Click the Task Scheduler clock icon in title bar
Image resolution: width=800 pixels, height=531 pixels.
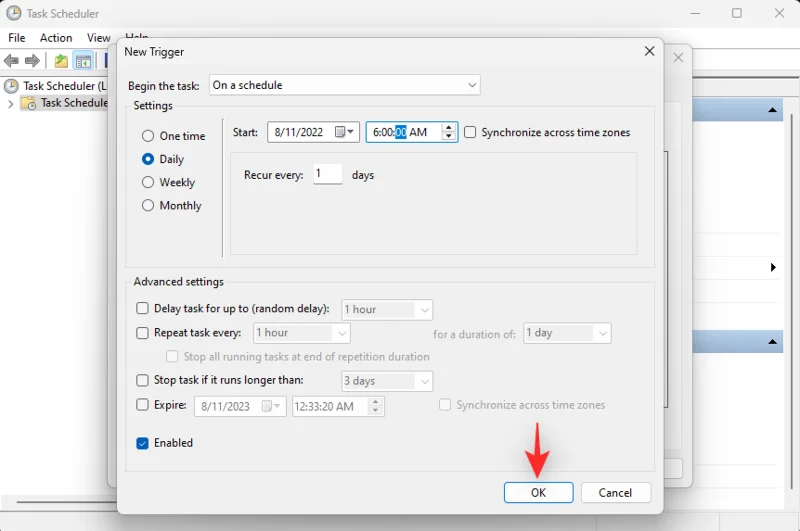tap(14, 13)
